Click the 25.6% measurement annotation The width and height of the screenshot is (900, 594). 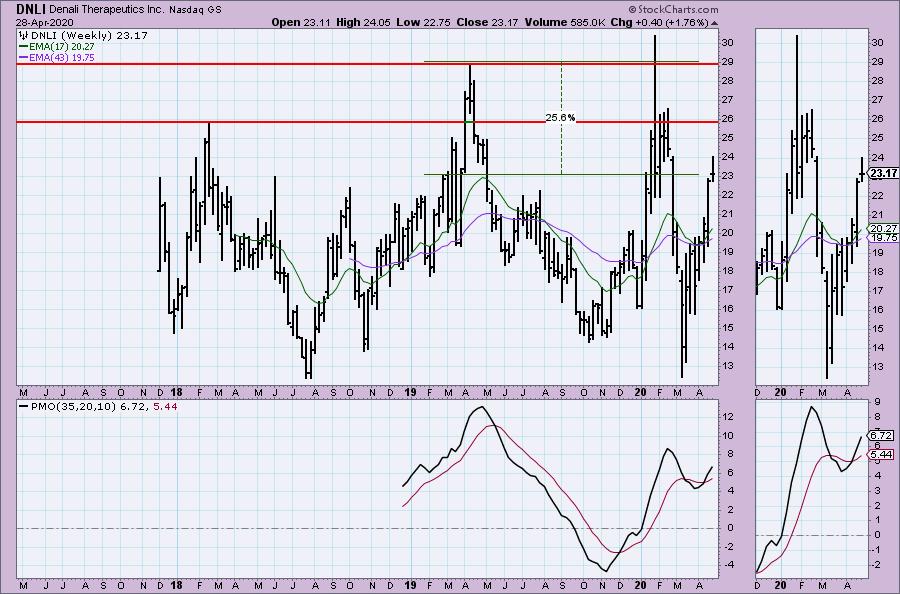point(560,118)
